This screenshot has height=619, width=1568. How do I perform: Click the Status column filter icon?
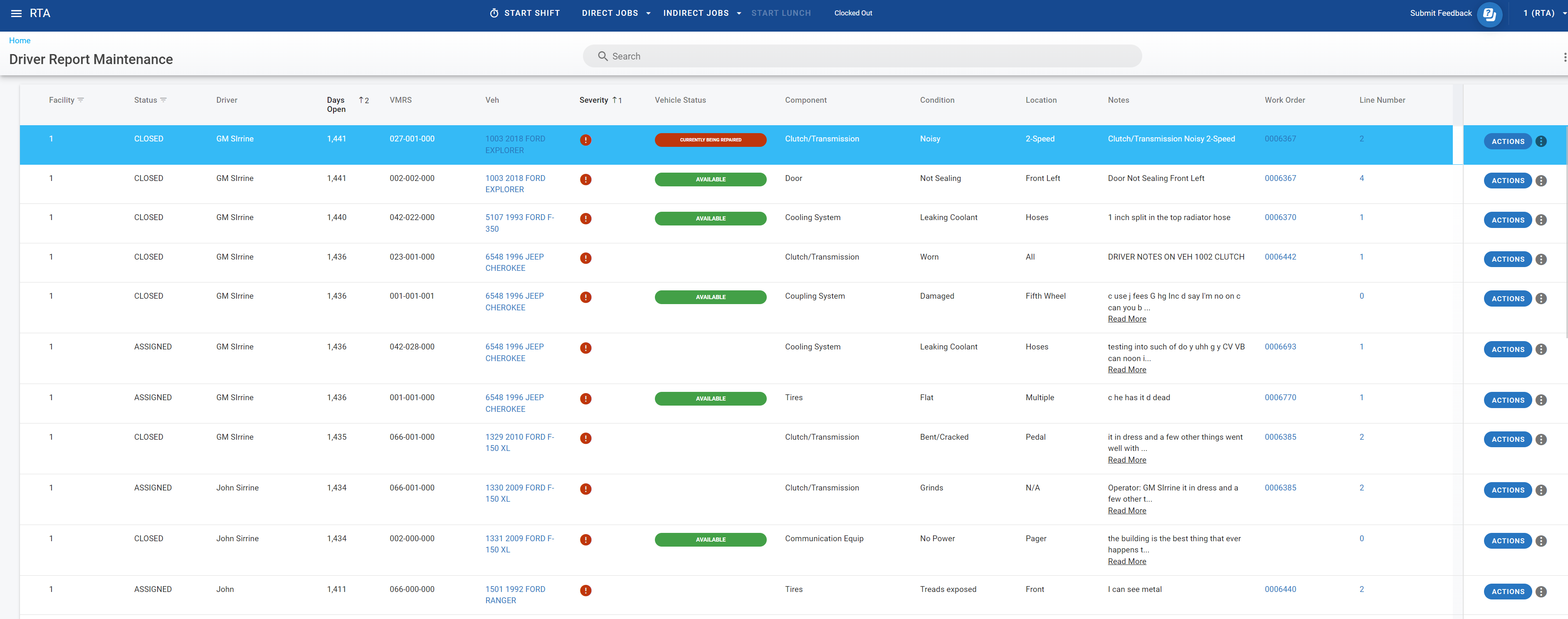pos(163,100)
